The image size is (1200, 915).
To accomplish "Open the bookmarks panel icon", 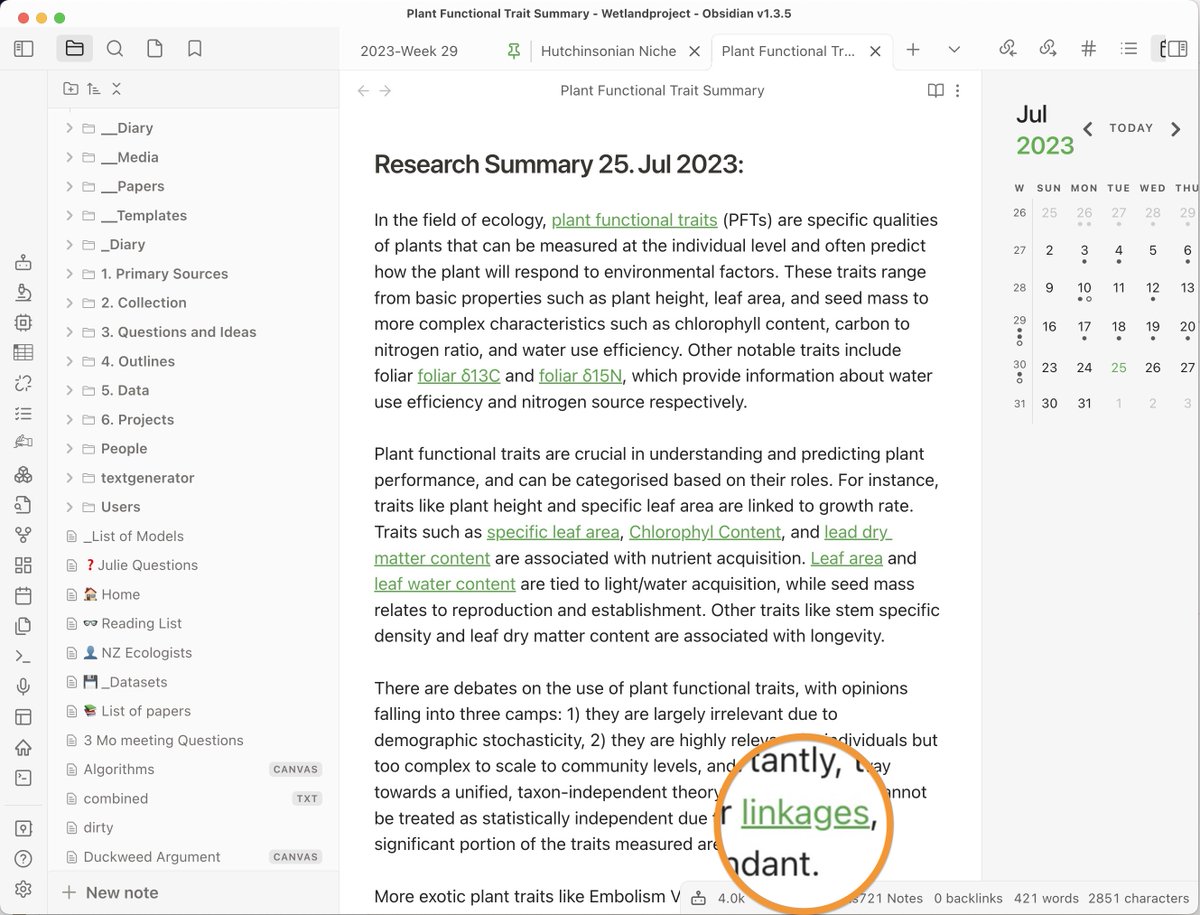I will coord(195,48).
